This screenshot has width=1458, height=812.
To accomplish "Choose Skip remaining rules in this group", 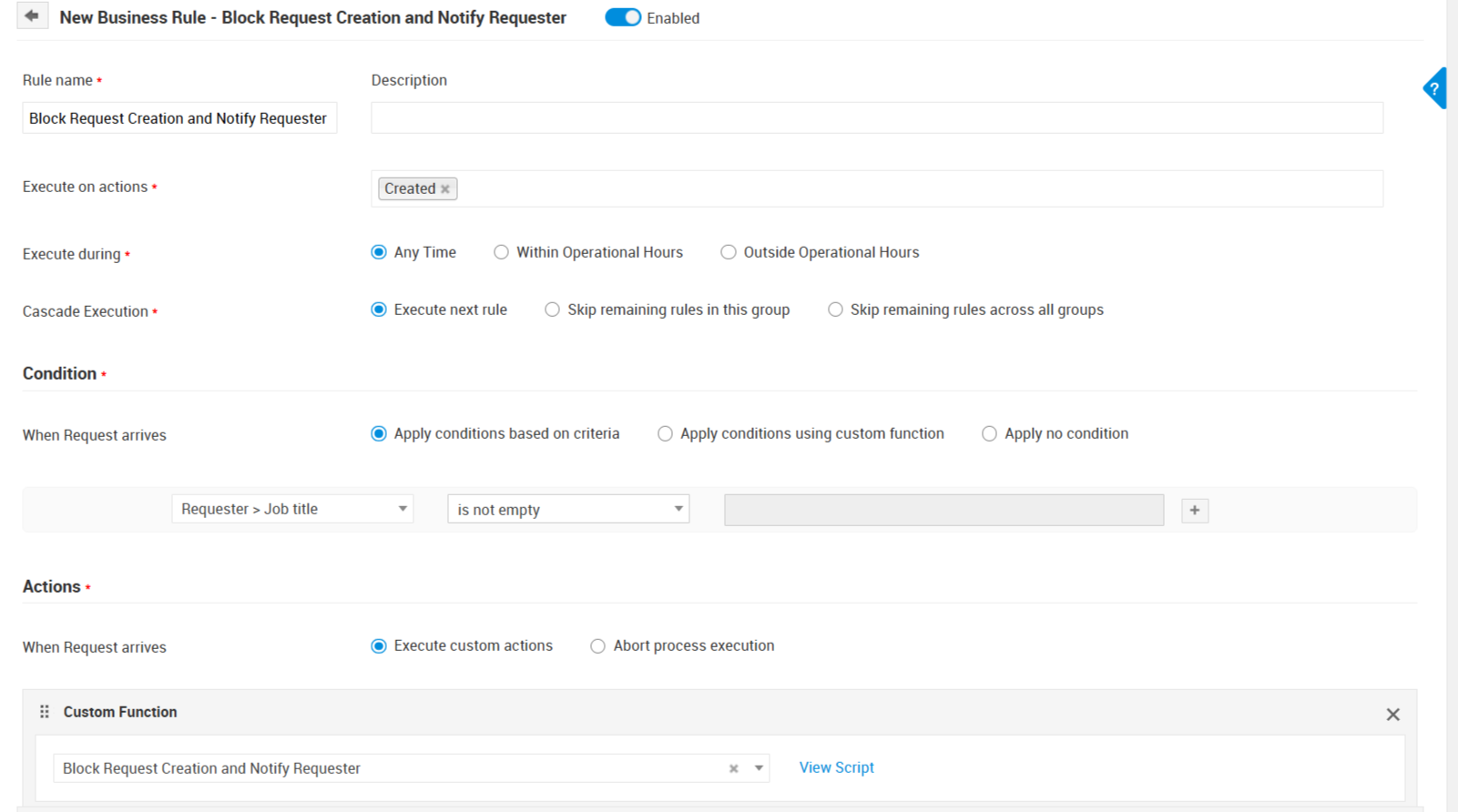I will (x=553, y=310).
